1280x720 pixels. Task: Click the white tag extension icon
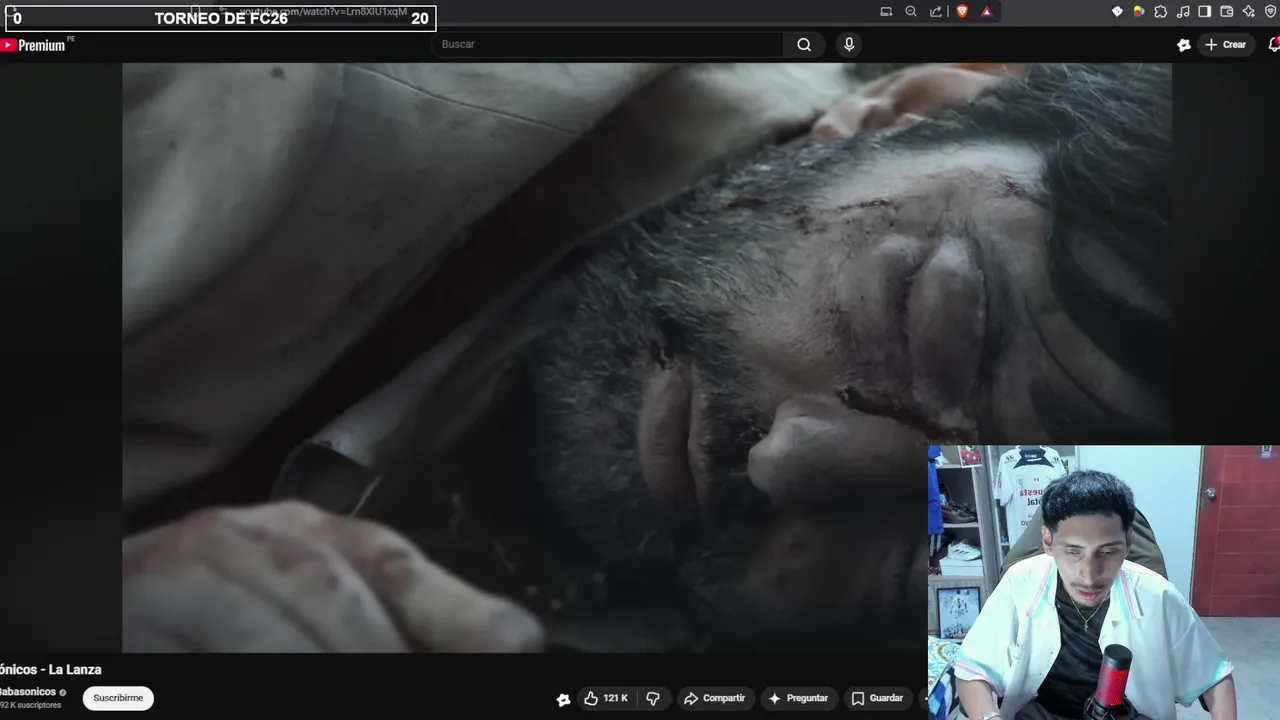tap(1117, 11)
